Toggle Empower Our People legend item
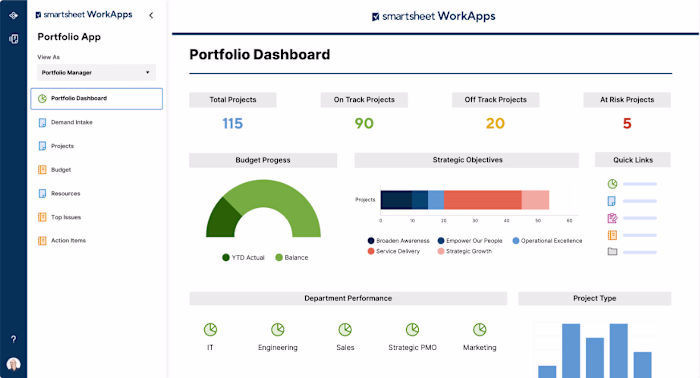Viewport: 700px width, 378px height. pos(470,241)
